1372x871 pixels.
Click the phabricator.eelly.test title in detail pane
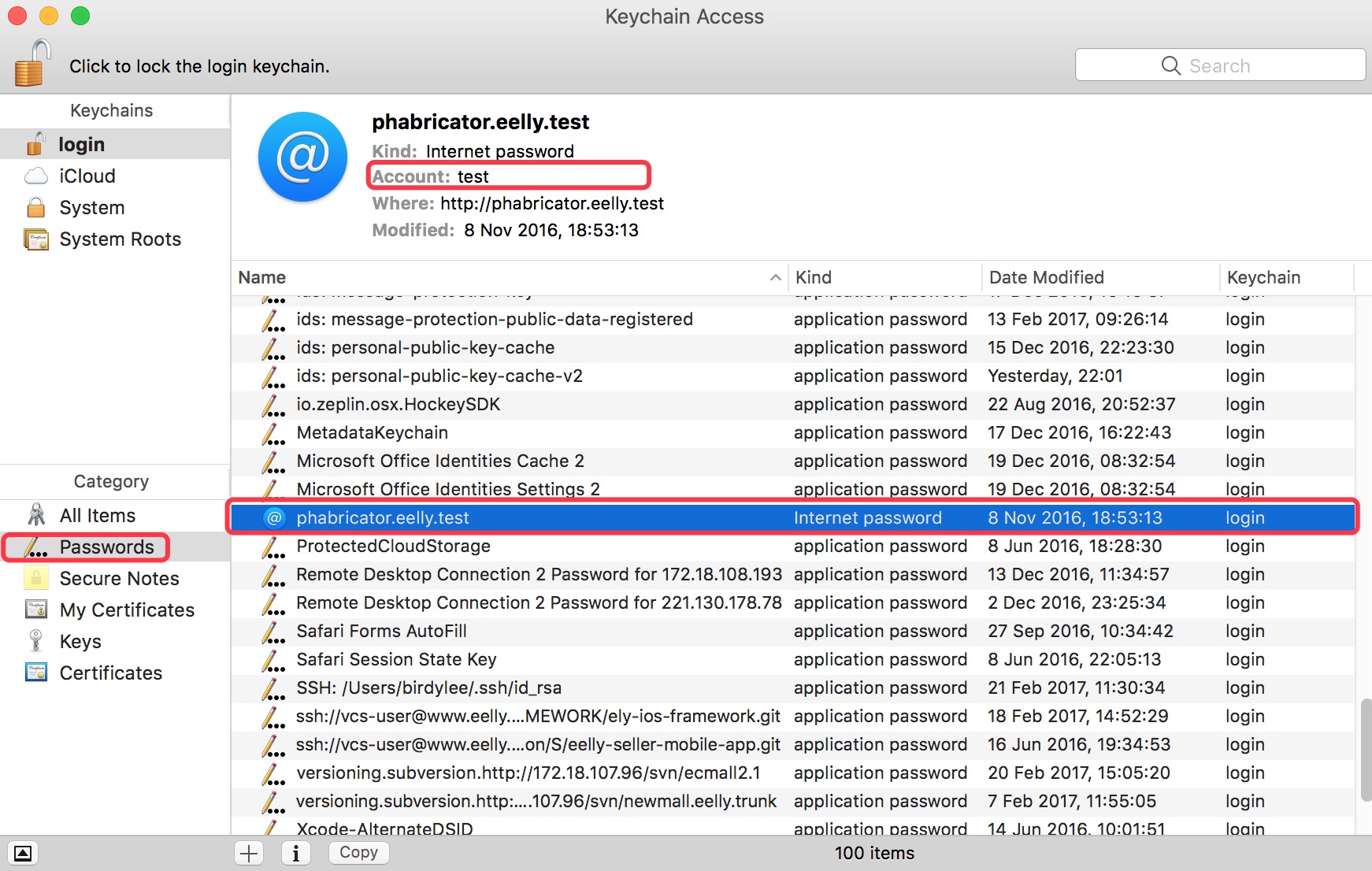(x=480, y=122)
